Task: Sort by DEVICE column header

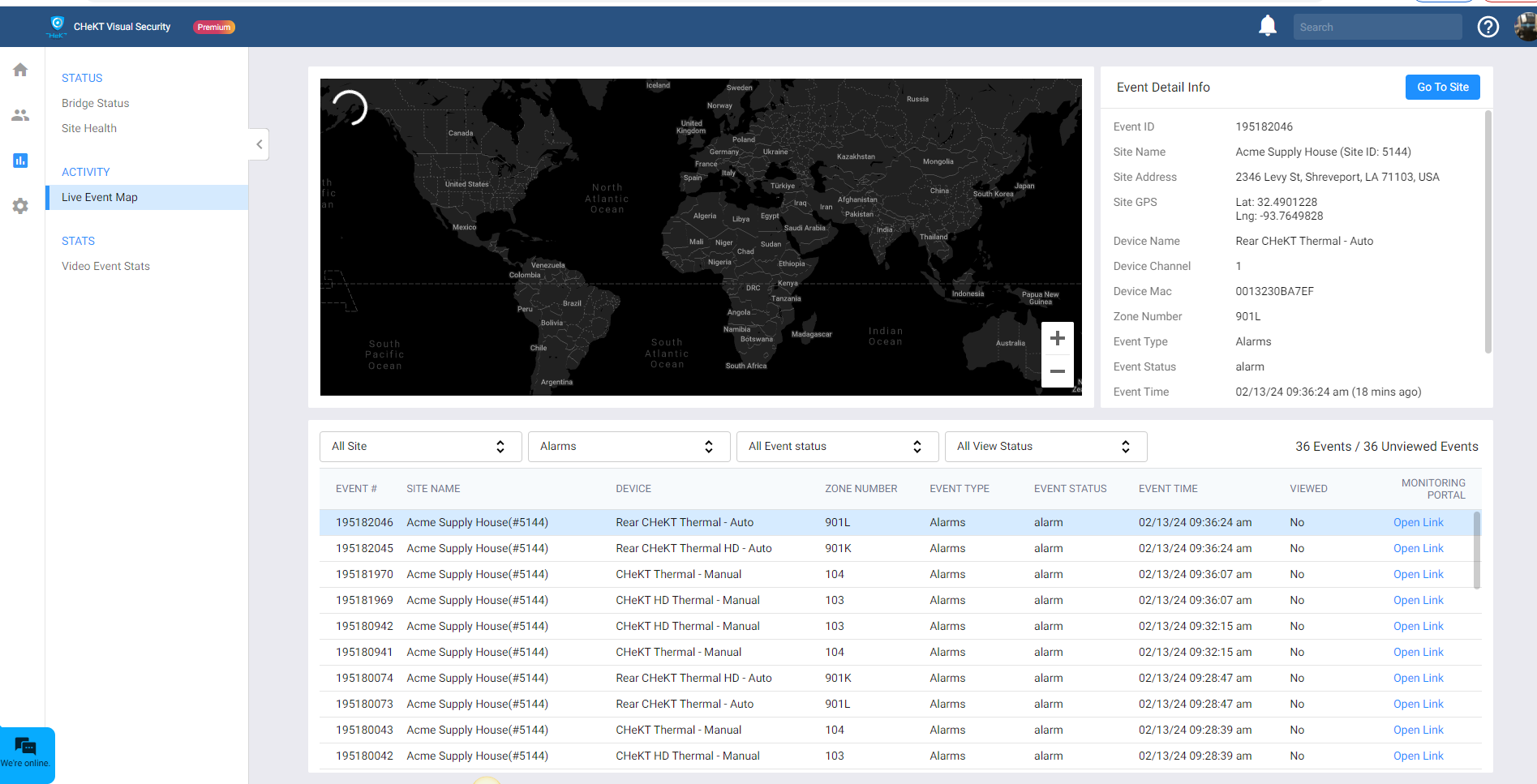Action: click(x=633, y=489)
